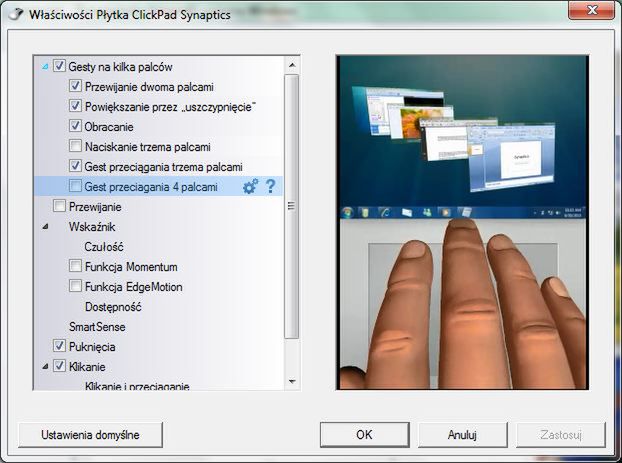
Task: Click the Synaptics icon in the title bar
Action: 15,14
